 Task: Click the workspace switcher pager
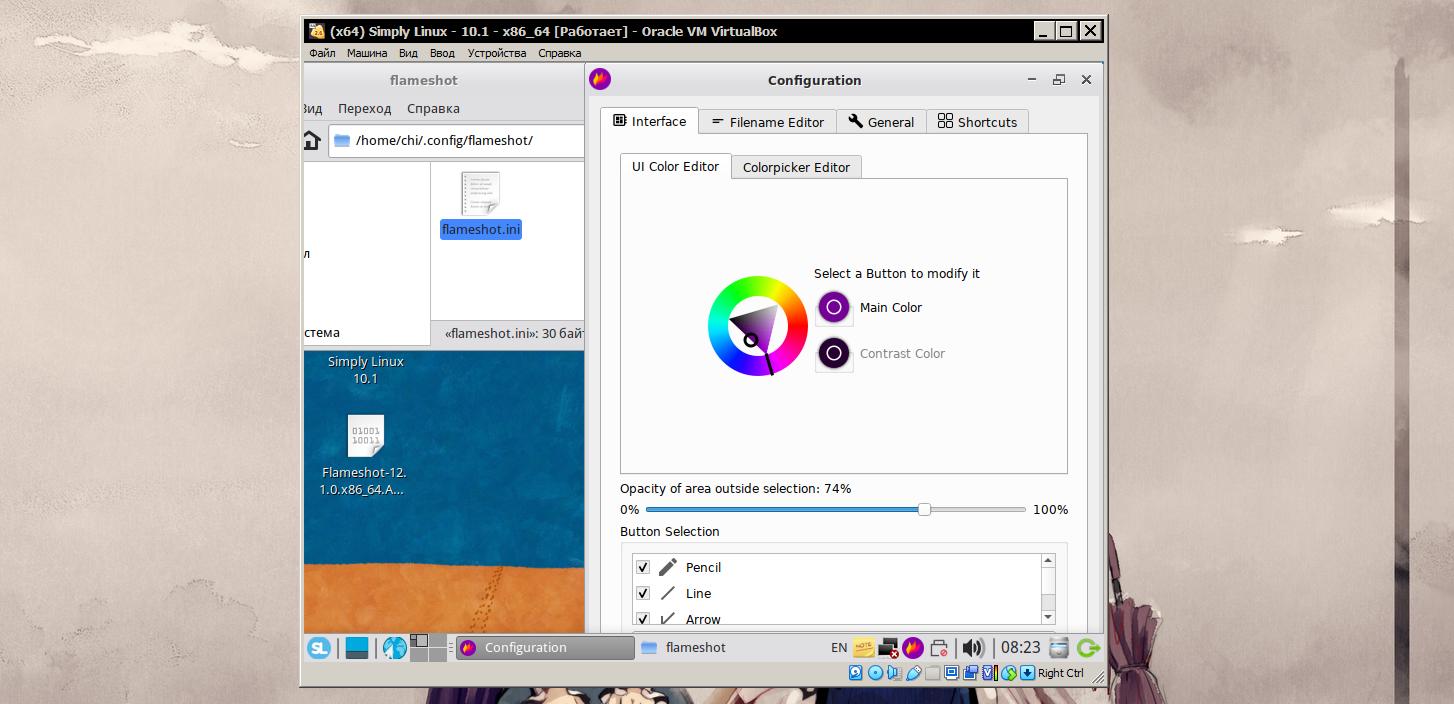click(428, 647)
